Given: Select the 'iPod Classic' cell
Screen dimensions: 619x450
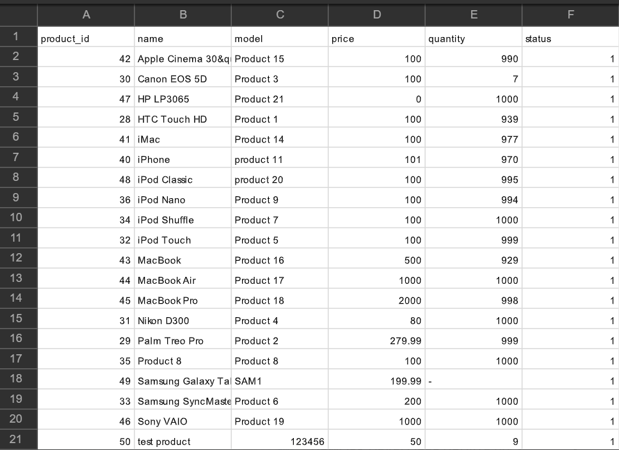Looking at the screenshot, I should pyautogui.click(x=183, y=178).
